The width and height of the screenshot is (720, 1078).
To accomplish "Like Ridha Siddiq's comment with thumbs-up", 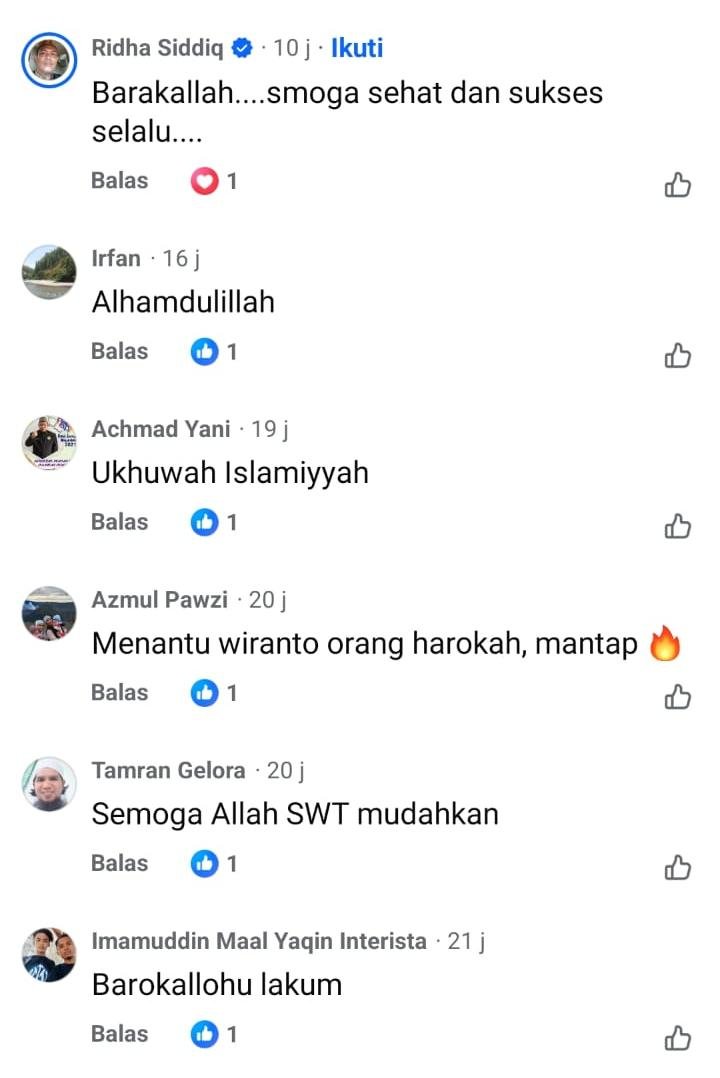I will [677, 185].
